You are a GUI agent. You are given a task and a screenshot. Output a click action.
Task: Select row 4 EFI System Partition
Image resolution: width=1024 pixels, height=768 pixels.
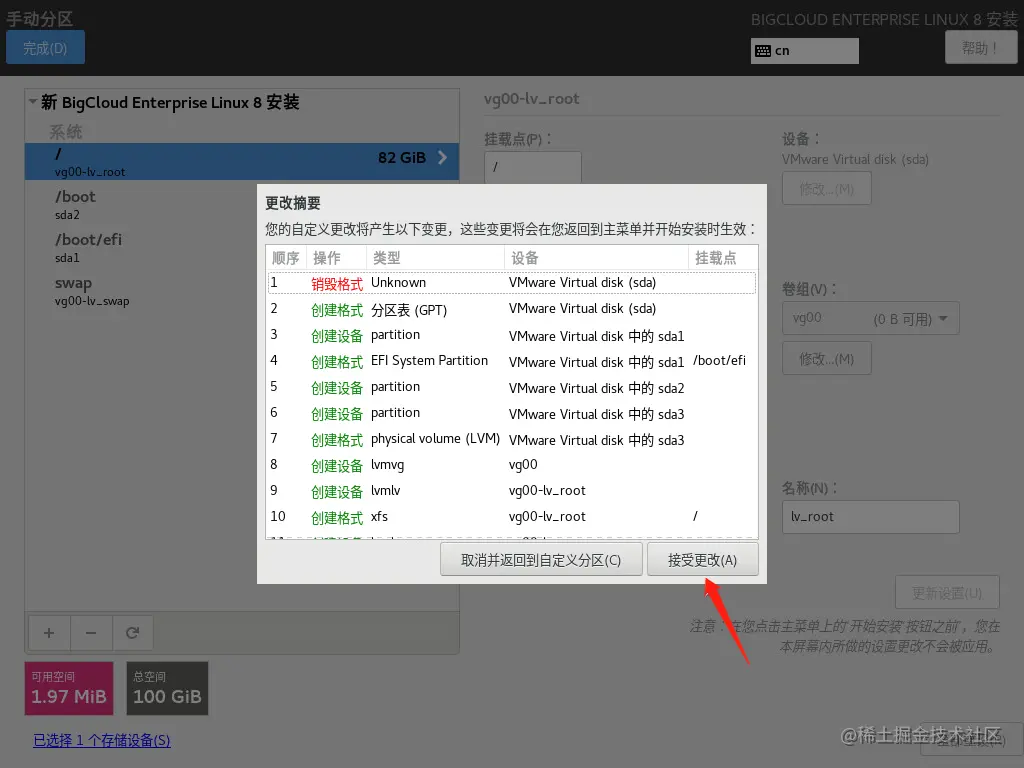click(x=511, y=361)
